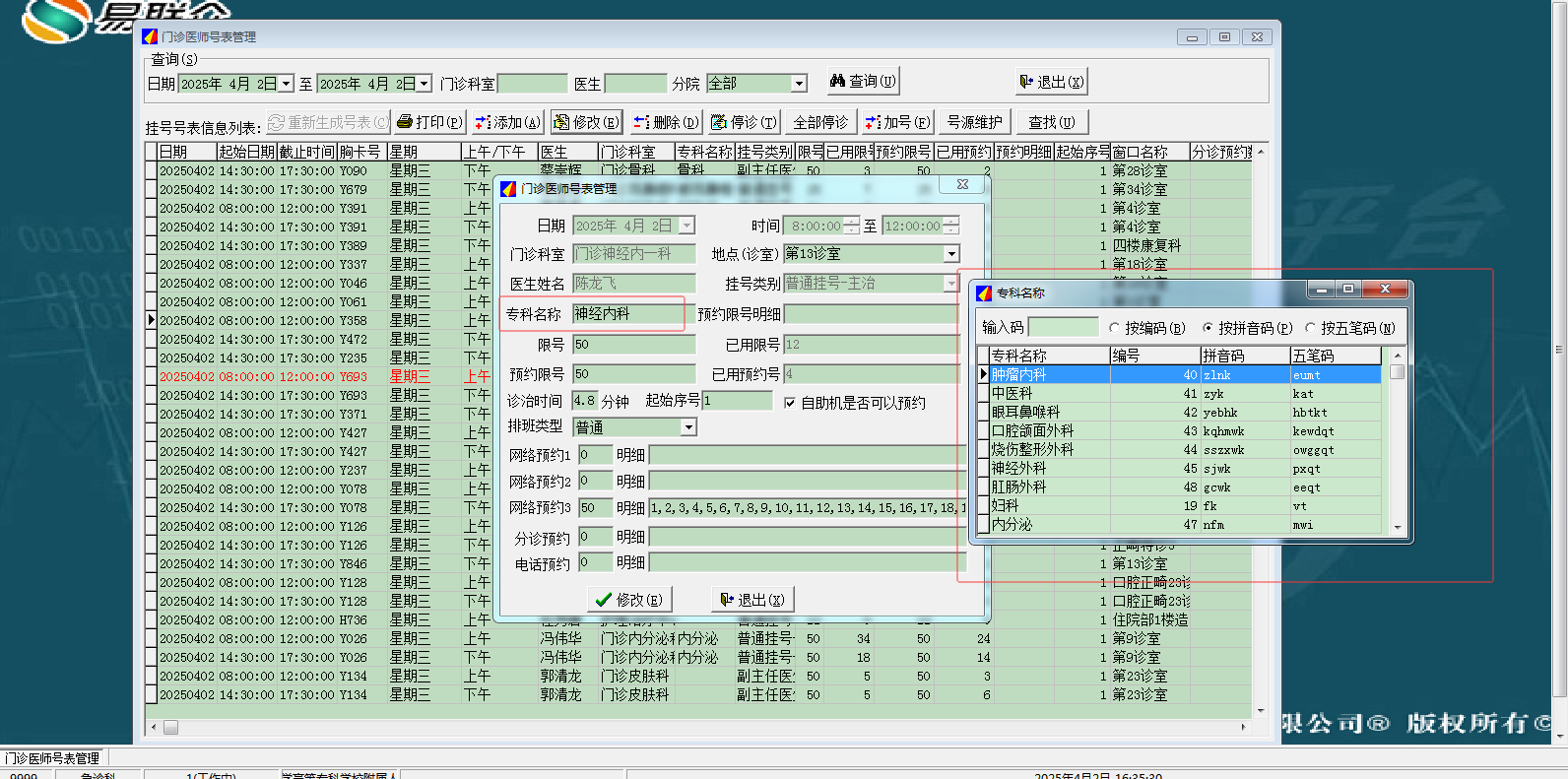
Task: Open the 排班类型 shift type dropdown
Action: (x=688, y=427)
